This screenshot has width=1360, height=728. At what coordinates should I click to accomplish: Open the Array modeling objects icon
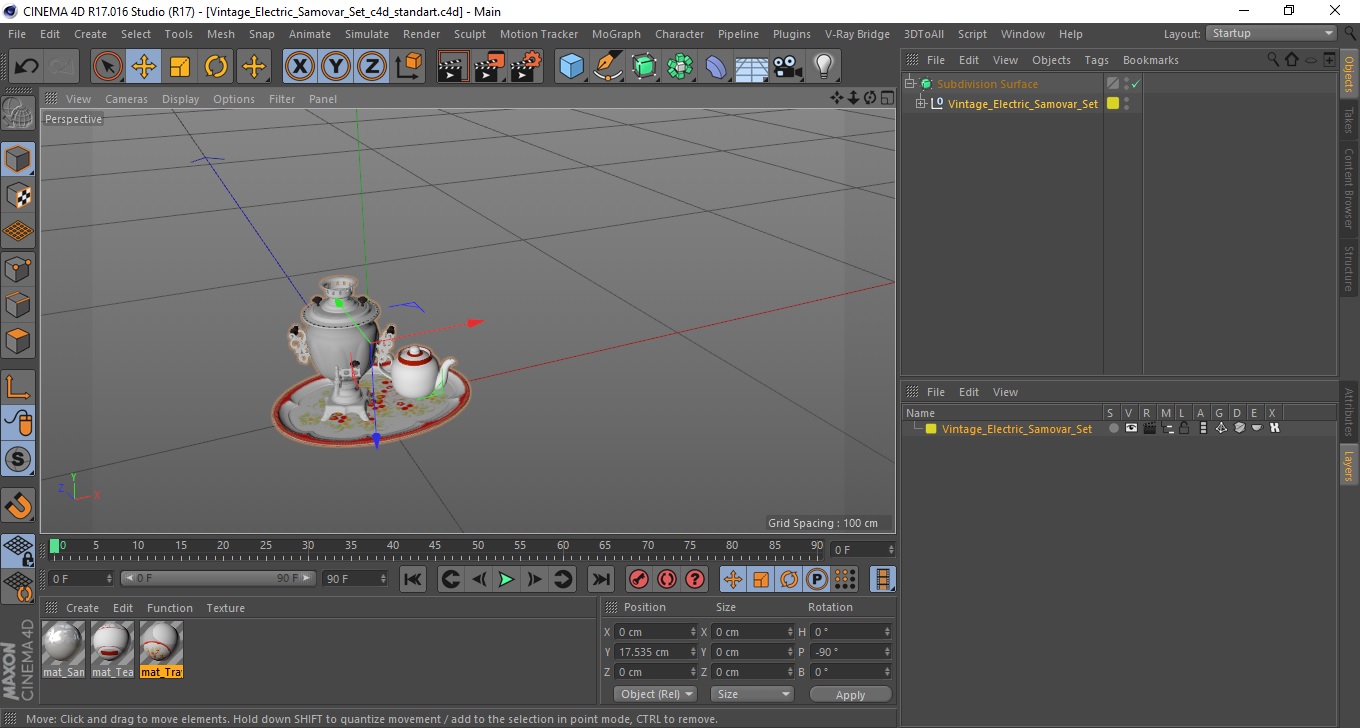coord(680,67)
